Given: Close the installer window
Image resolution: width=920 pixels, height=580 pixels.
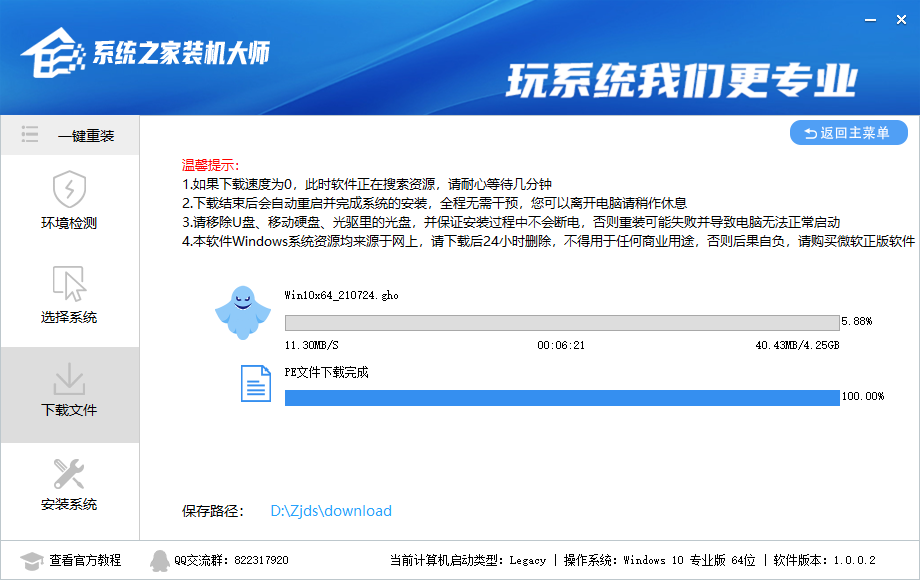Looking at the screenshot, I should pos(901,20).
